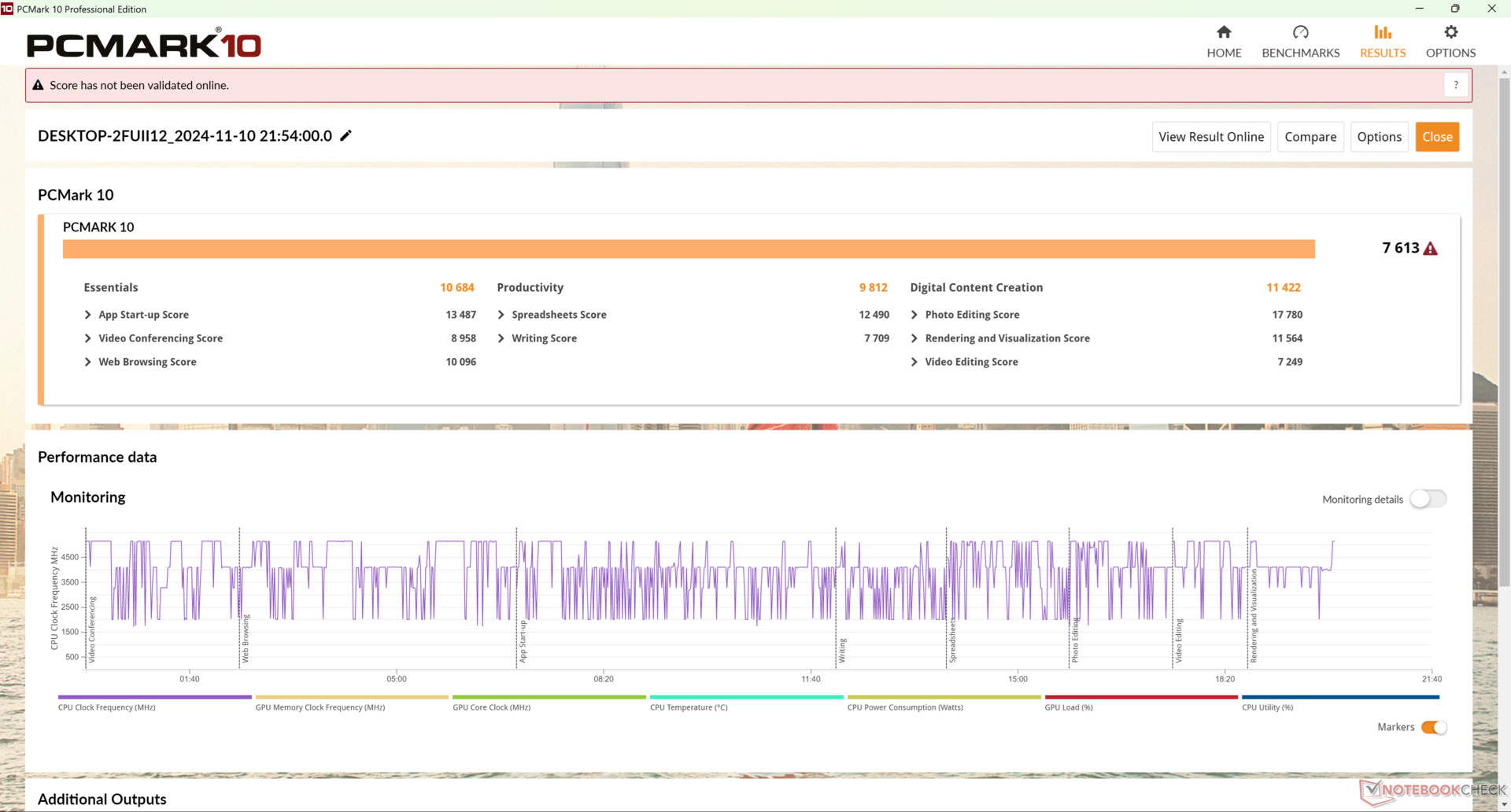1511x812 pixels.
Task: Go to Benchmarks gauge icon
Action: (x=1300, y=32)
